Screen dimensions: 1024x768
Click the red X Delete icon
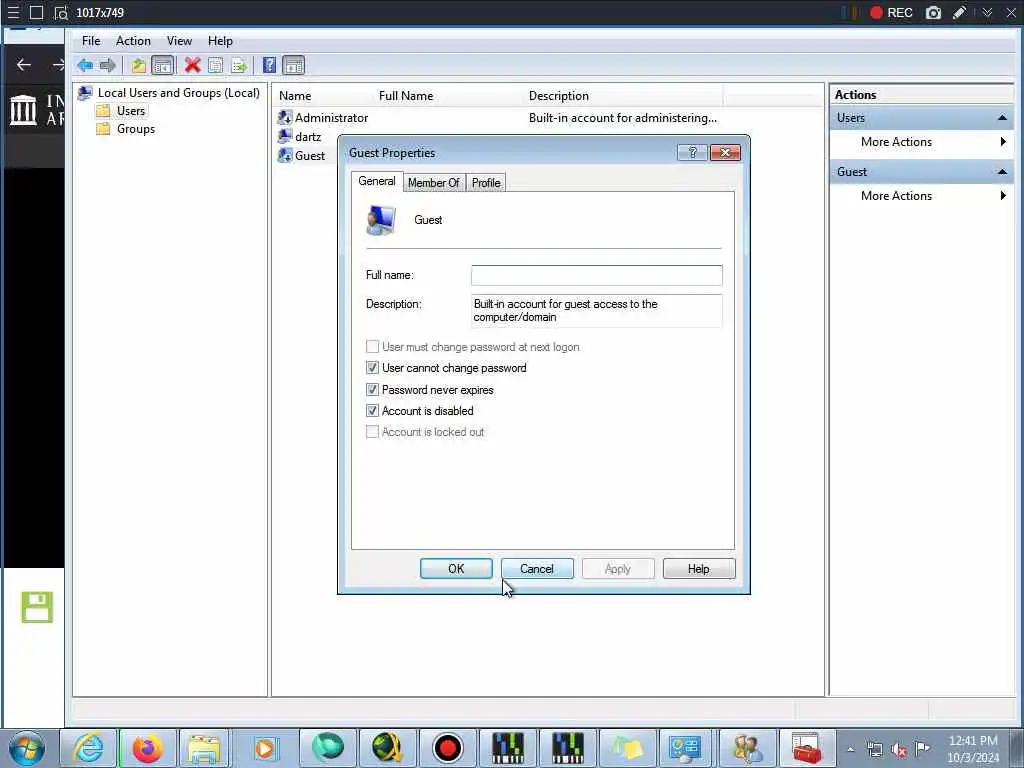pos(193,65)
